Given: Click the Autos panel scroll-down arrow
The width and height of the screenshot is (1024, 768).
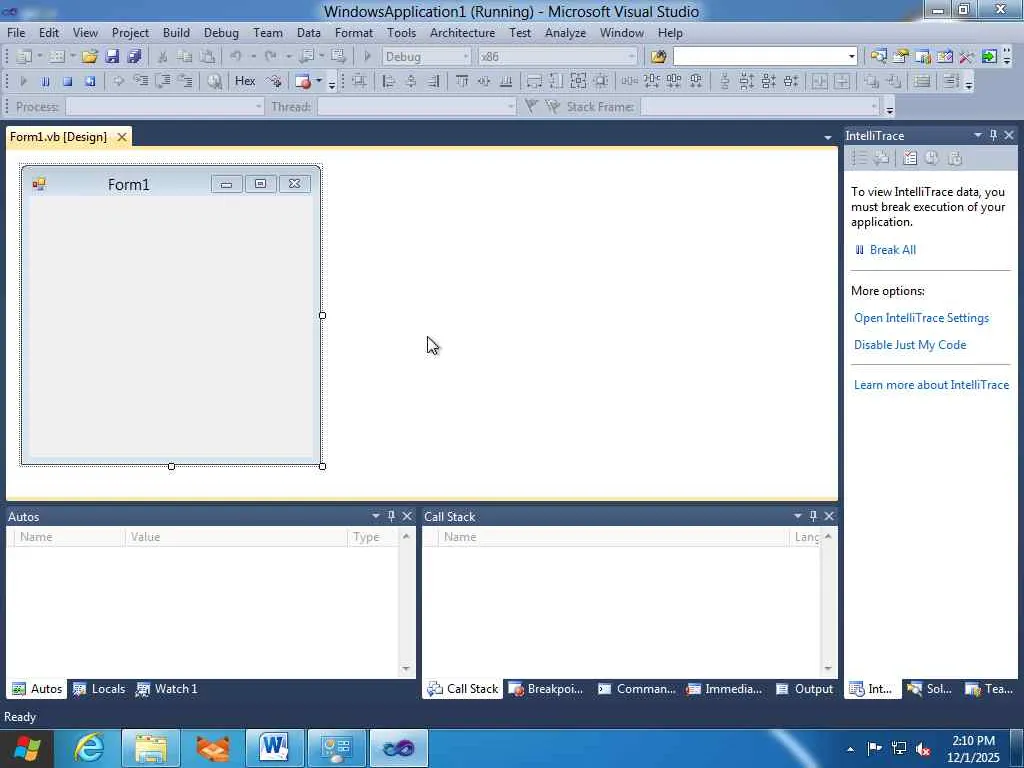Looking at the screenshot, I should click(x=406, y=669).
